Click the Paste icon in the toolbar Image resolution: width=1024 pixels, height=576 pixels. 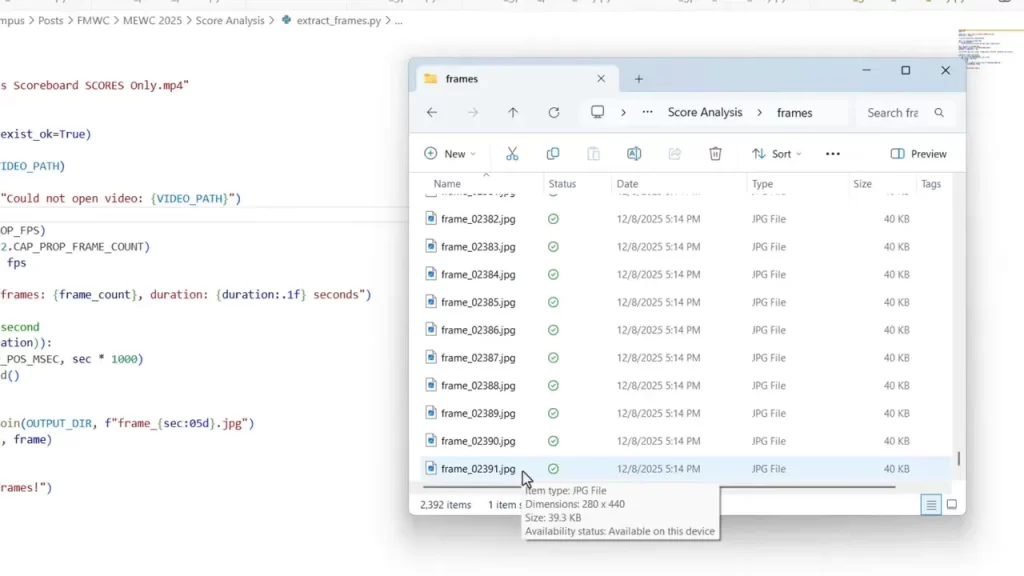(593, 153)
